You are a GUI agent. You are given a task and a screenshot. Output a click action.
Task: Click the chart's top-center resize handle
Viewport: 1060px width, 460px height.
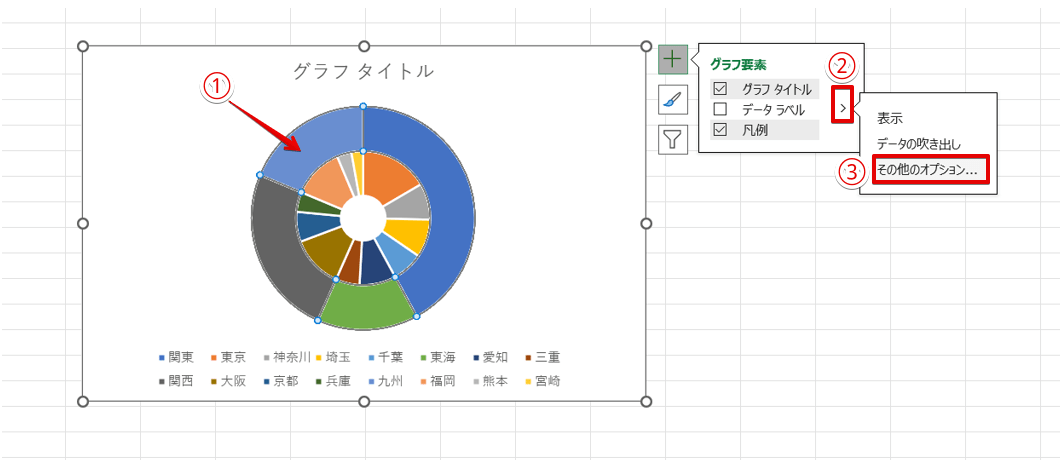click(364, 46)
